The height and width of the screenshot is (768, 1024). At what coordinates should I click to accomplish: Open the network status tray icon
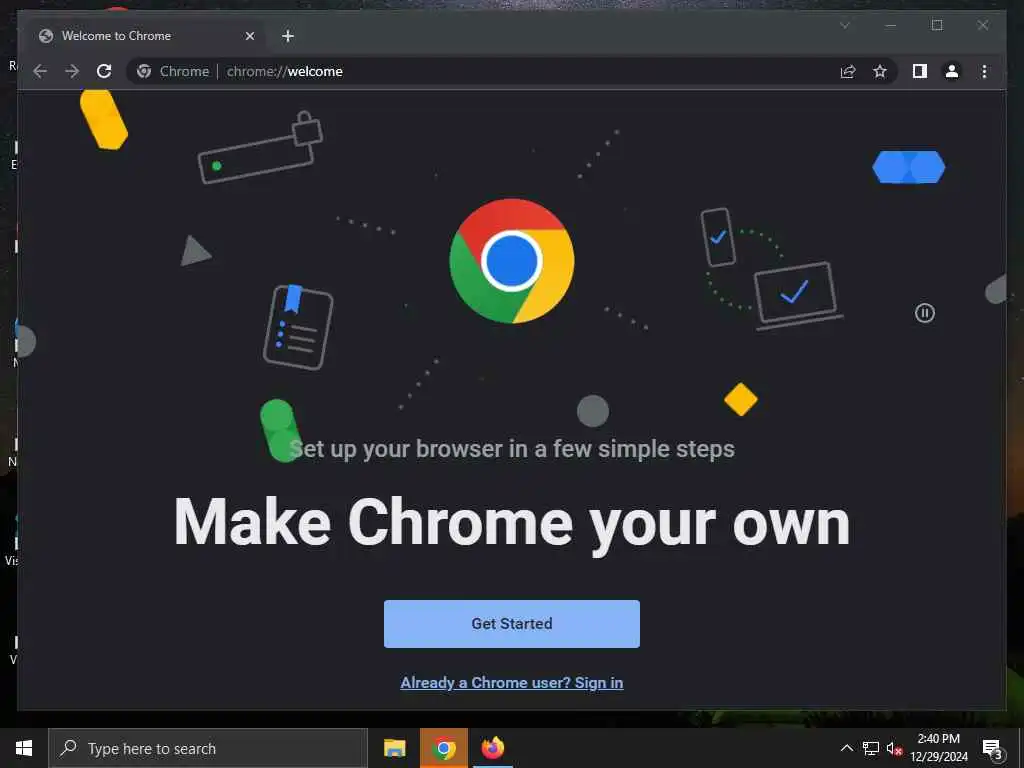click(x=871, y=748)
